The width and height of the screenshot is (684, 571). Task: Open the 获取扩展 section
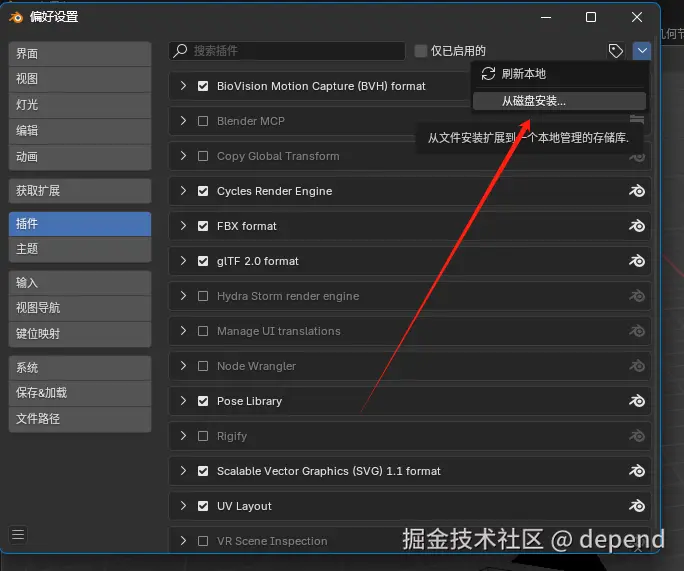(x=80, y=191)
